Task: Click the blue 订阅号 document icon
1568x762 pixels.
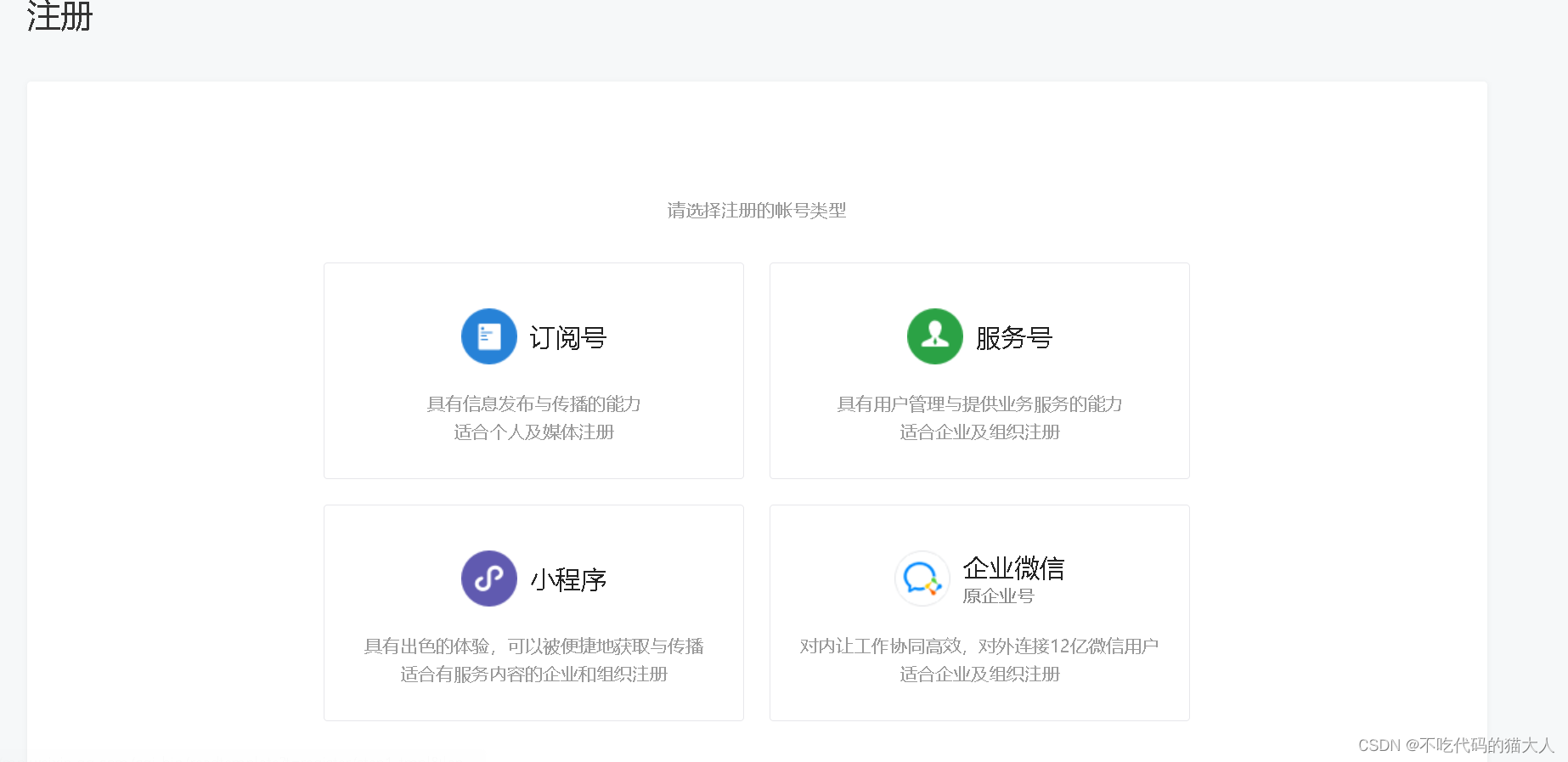Action: (x=489, y=336)
